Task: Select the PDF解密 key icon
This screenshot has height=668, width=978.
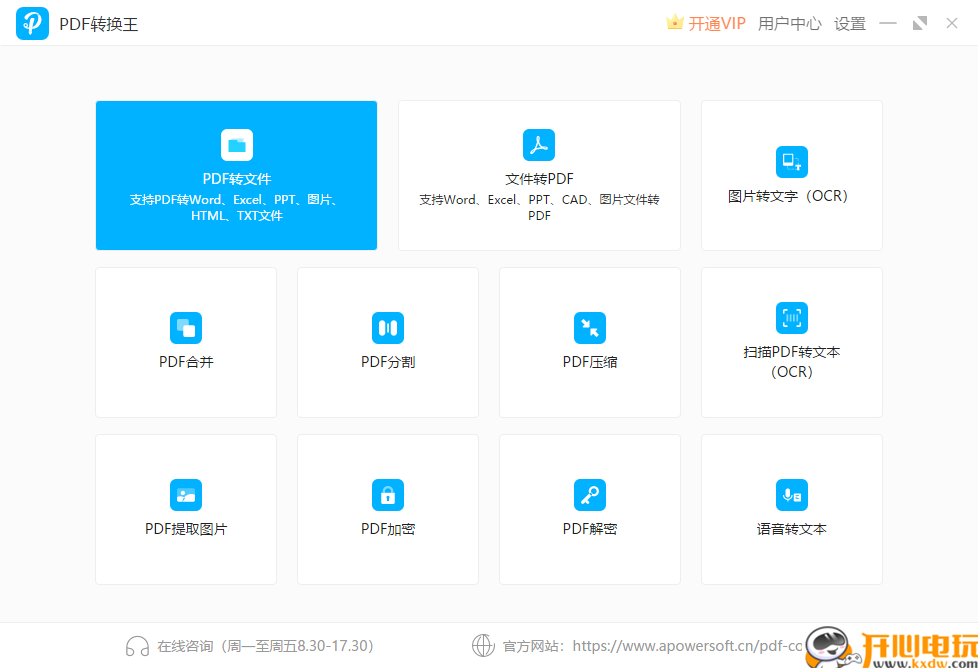Action: [589, 494]
